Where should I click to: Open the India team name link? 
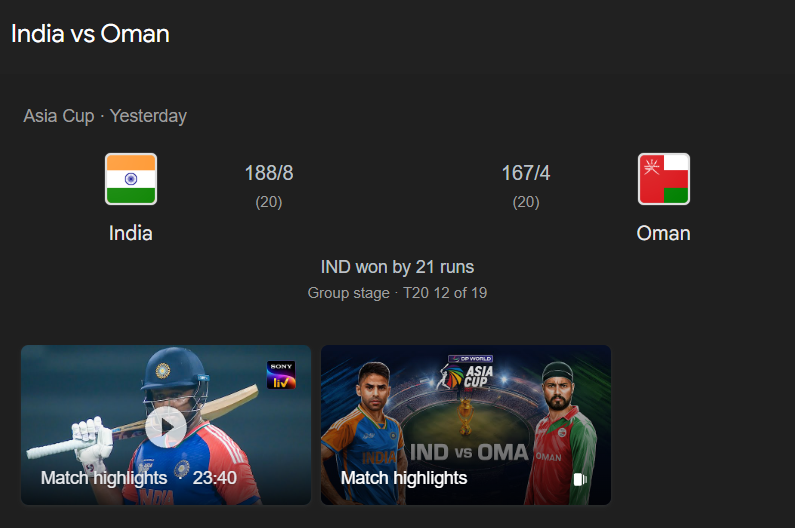131,233
